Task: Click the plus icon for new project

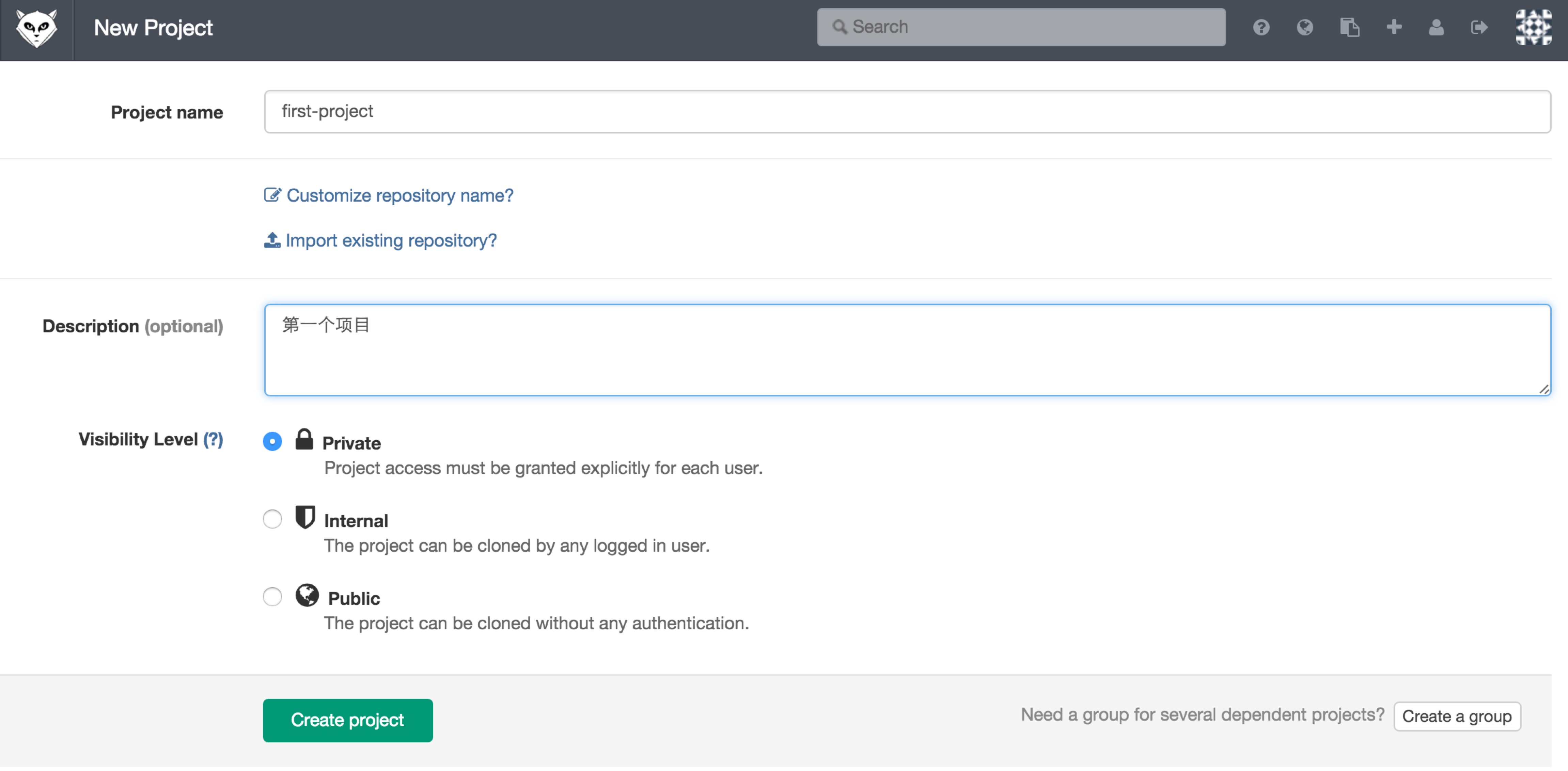Action: coord(1394,27)
